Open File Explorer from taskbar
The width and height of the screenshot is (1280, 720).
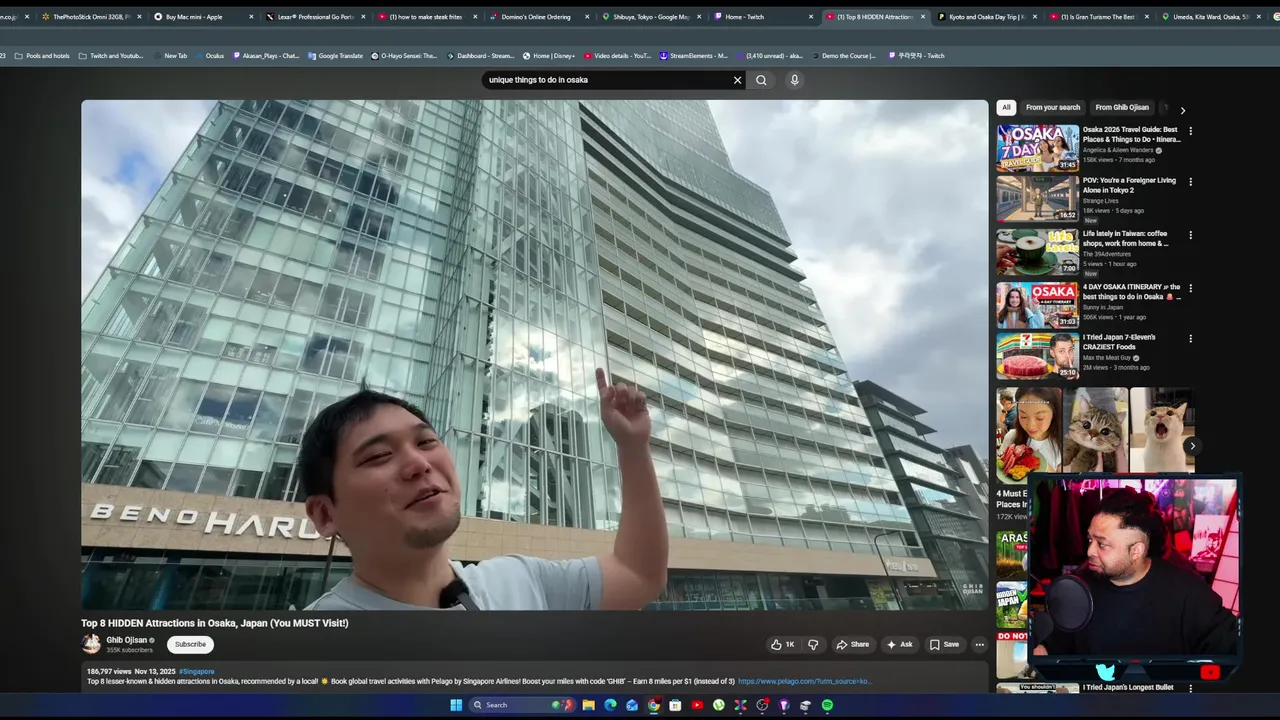(x=589, y=705)
